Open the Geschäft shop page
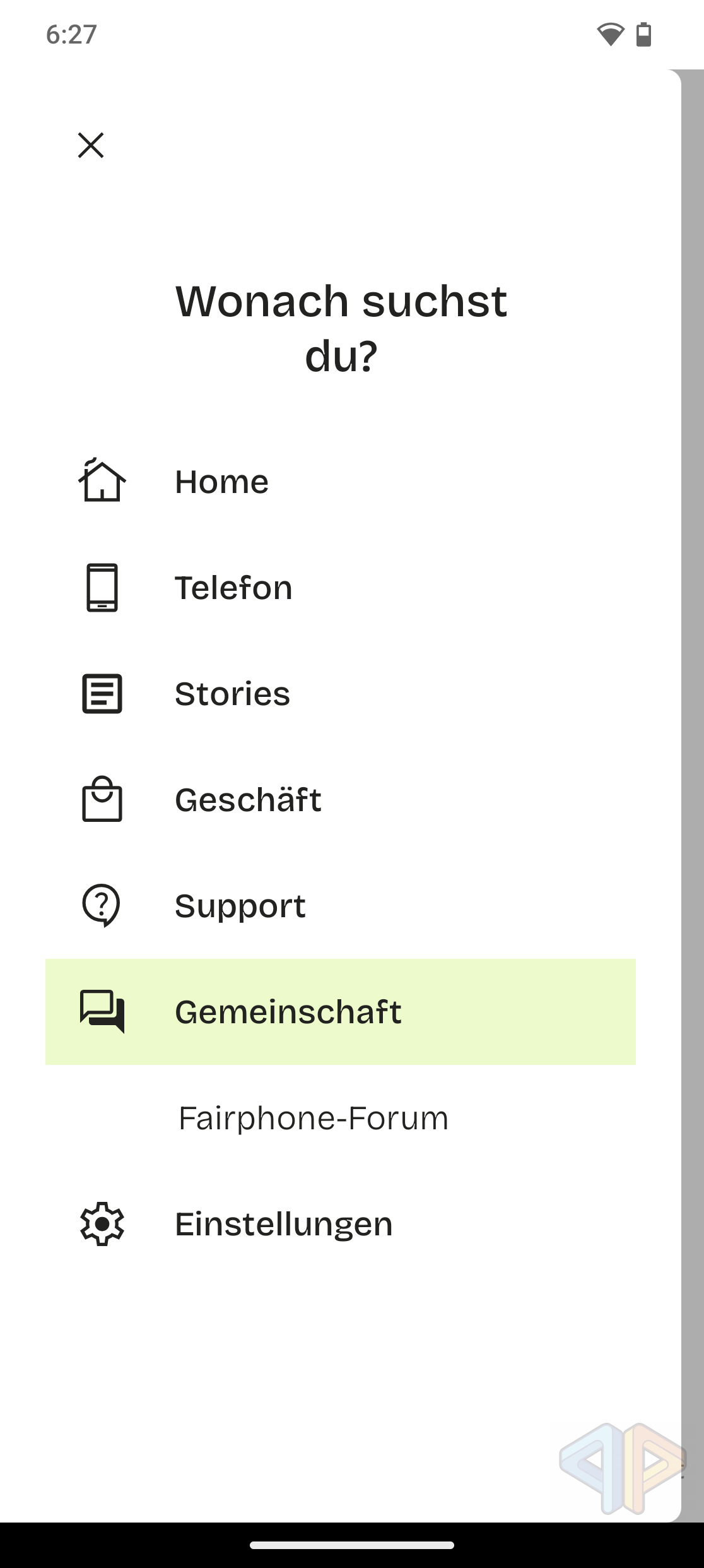Screen dimensions: 704x1568 [x=248, y=800]
